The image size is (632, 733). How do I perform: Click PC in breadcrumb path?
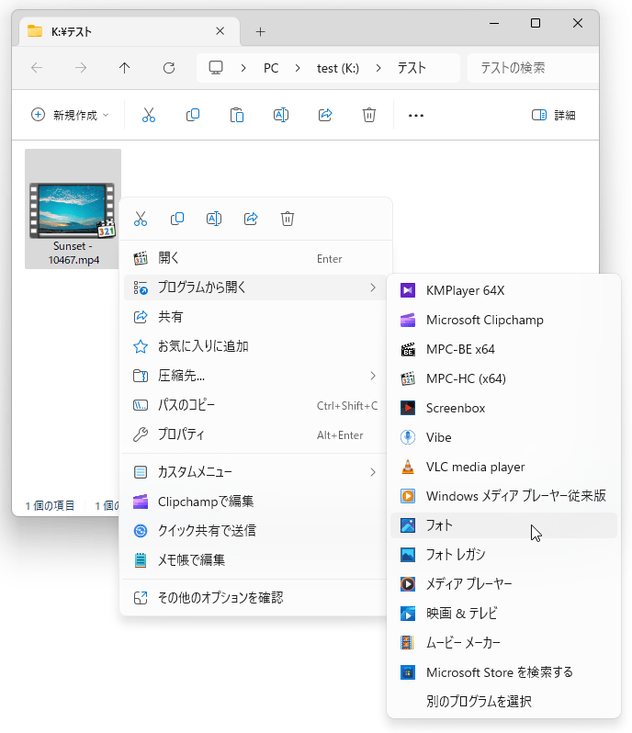[x=271, y=68]
